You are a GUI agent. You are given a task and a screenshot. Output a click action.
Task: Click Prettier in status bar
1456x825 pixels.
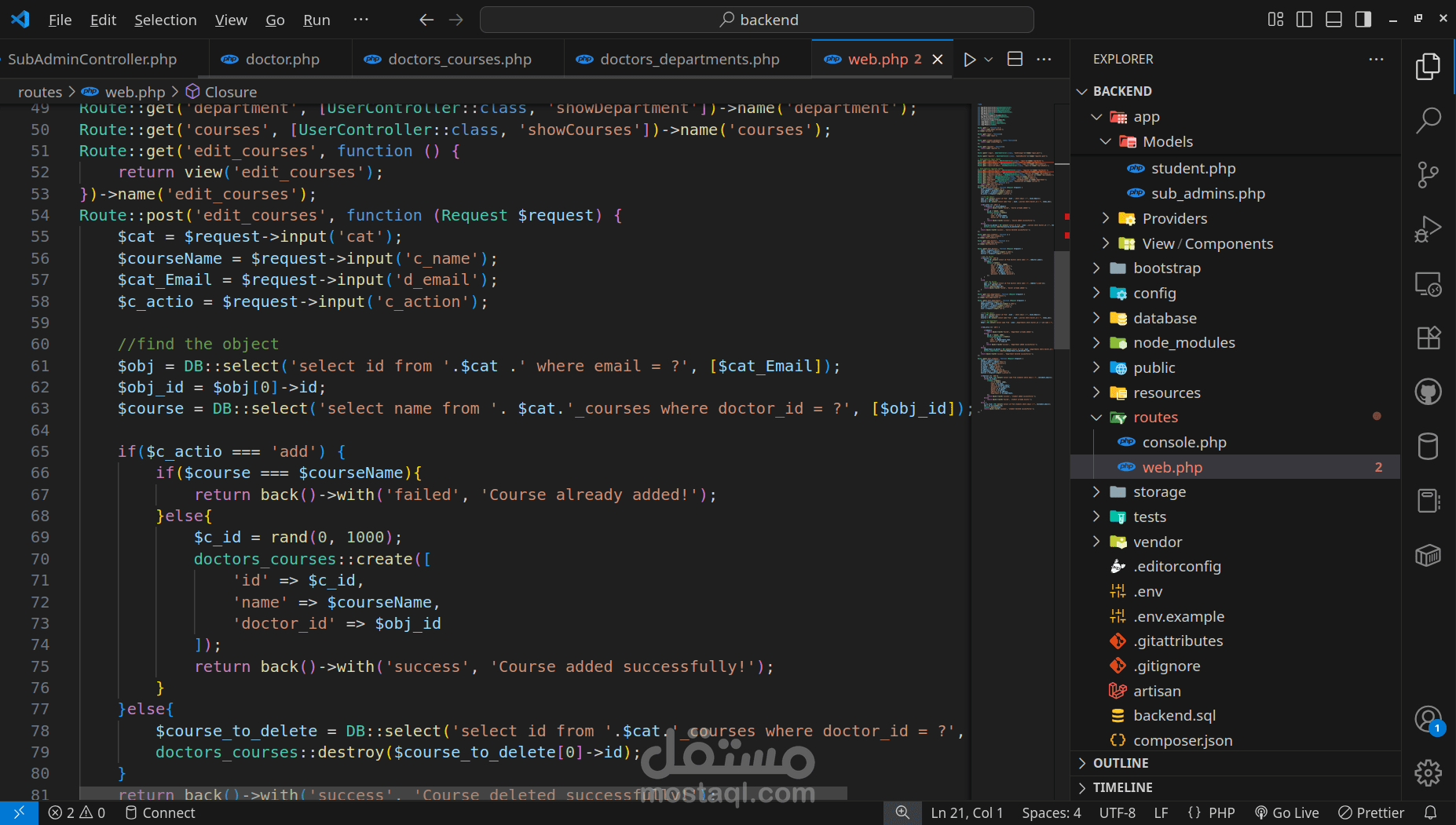1371,813
